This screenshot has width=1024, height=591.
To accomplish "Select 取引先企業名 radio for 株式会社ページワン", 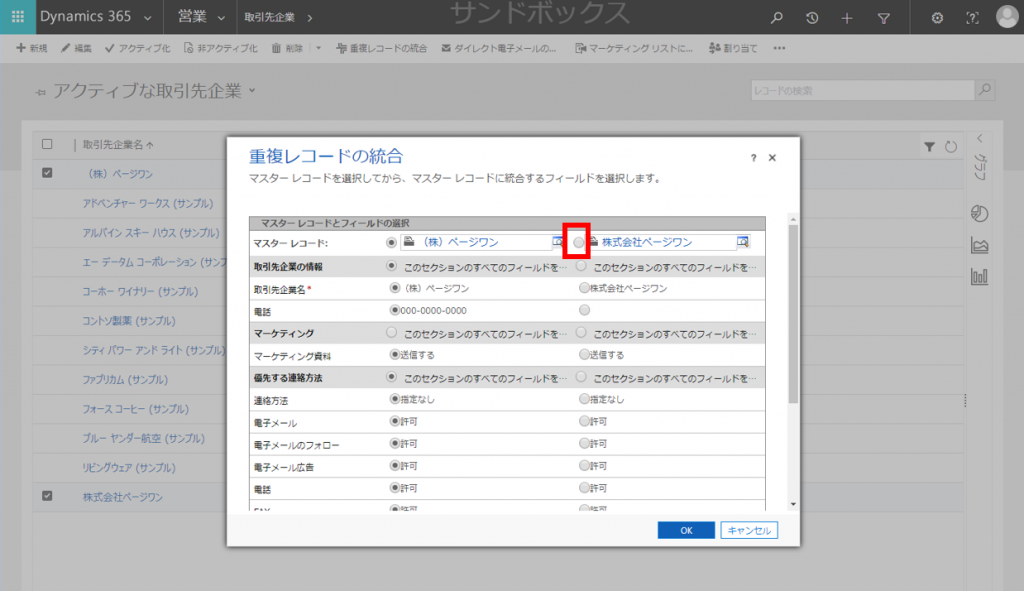I will pos(584,287).
